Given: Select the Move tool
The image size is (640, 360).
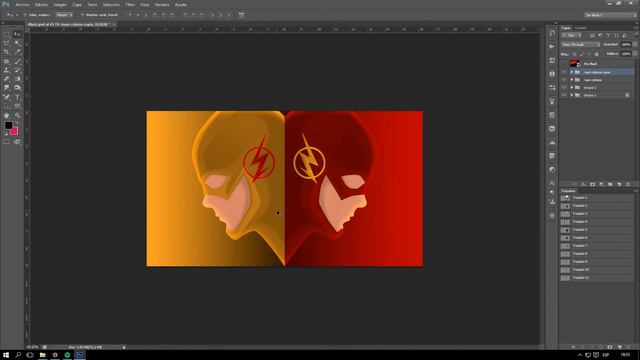Looking at the screenshot, I should 17,35.
